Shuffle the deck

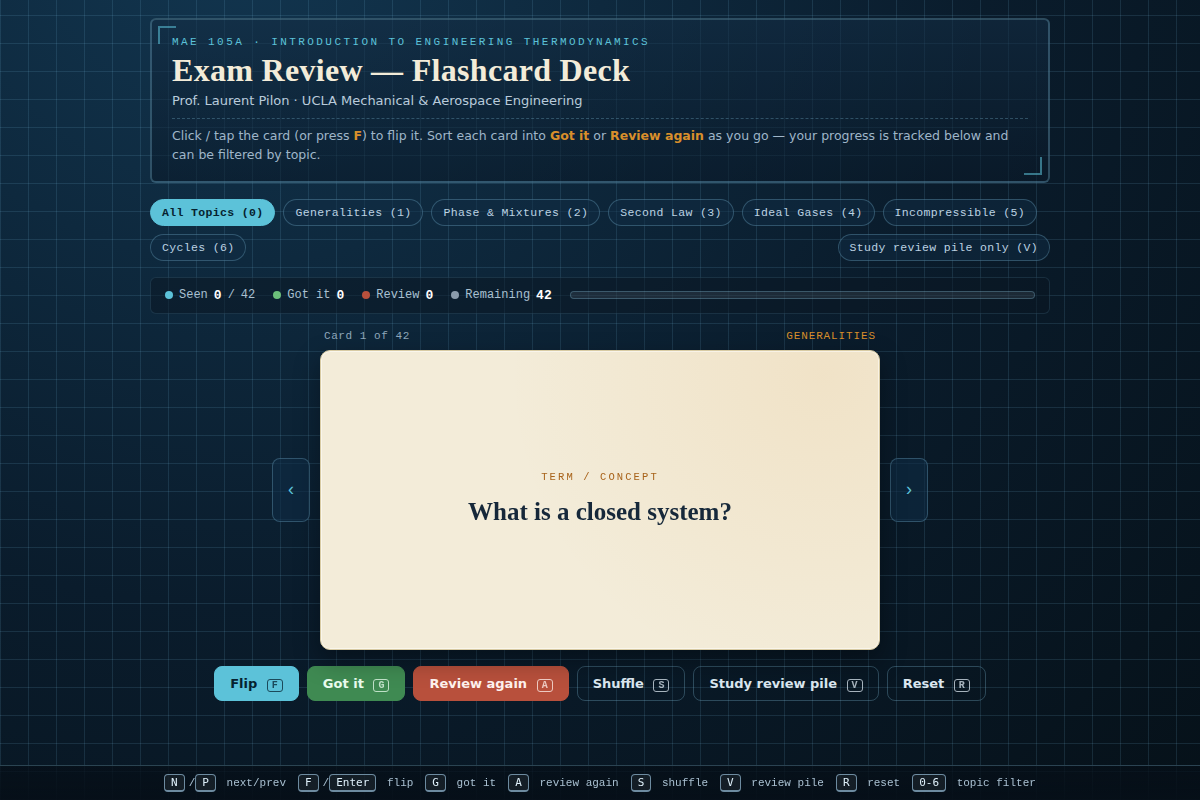point(631,684)
